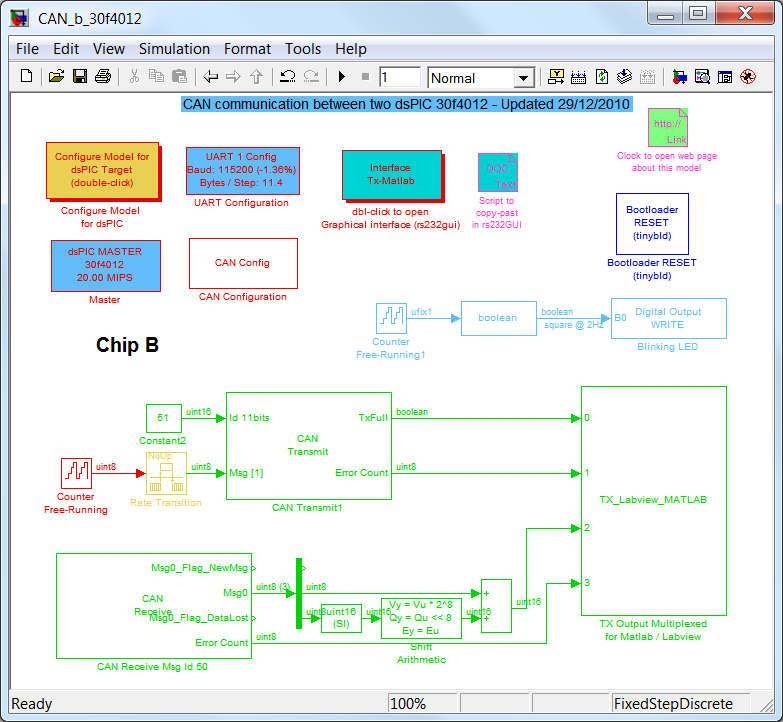Open the Tools menu
This screenshot has height=722, width=783.
tap(303, 49)
